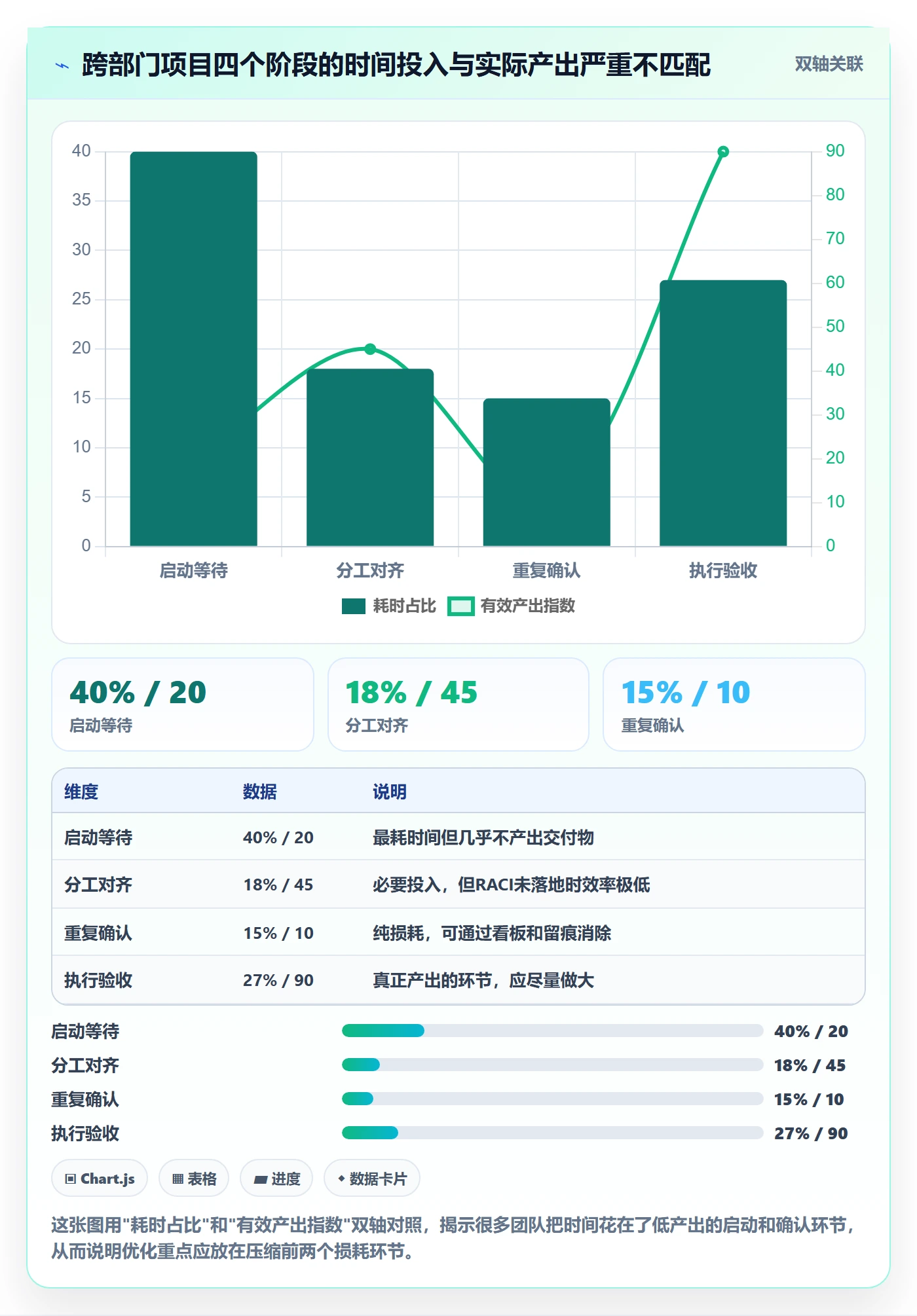Viewport: 917px width, 1316px height.
Task: Click the 耗时占比 legend label
Action: [x=404, y=606]
